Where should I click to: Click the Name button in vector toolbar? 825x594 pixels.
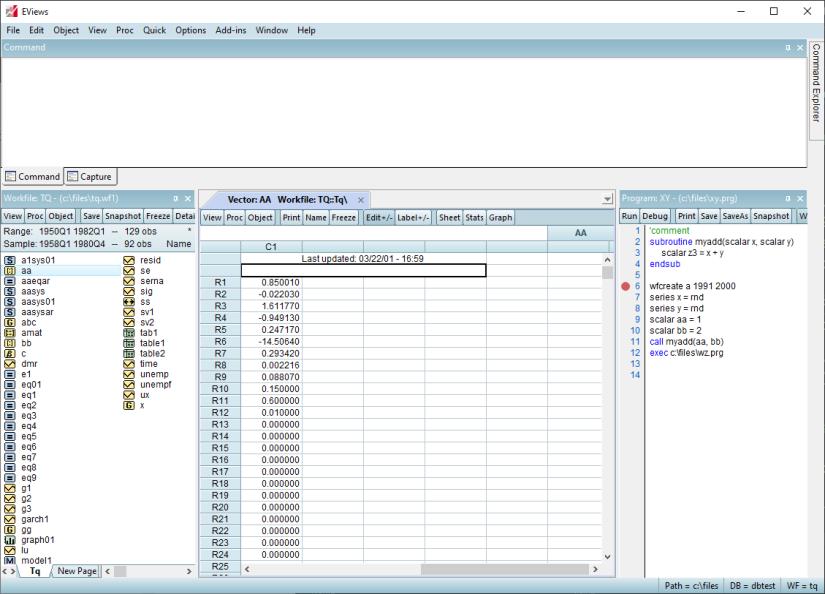click(316, 217)
